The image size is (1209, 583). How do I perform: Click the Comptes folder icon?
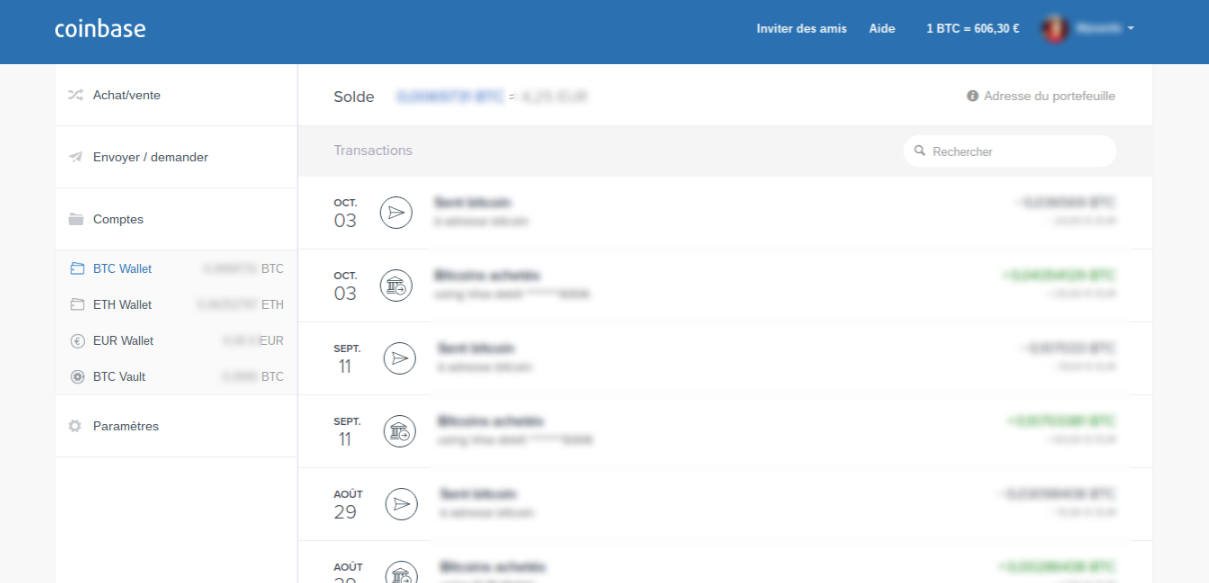(76, 219)
